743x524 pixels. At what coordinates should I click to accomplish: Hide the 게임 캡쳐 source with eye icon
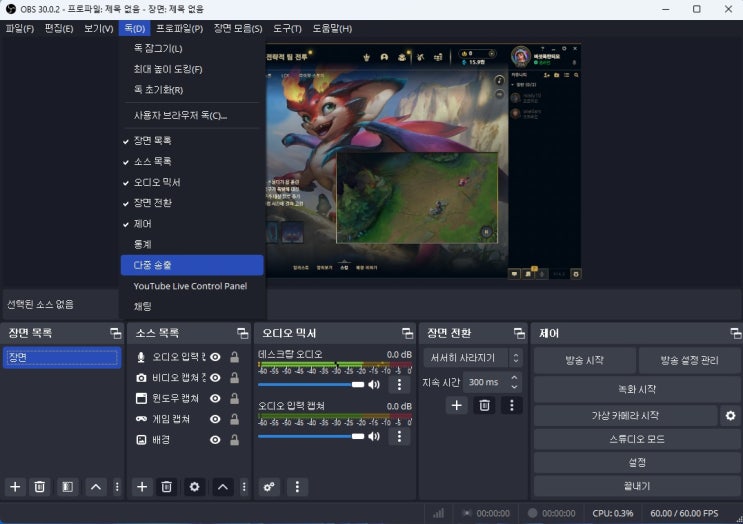(215, 419)
